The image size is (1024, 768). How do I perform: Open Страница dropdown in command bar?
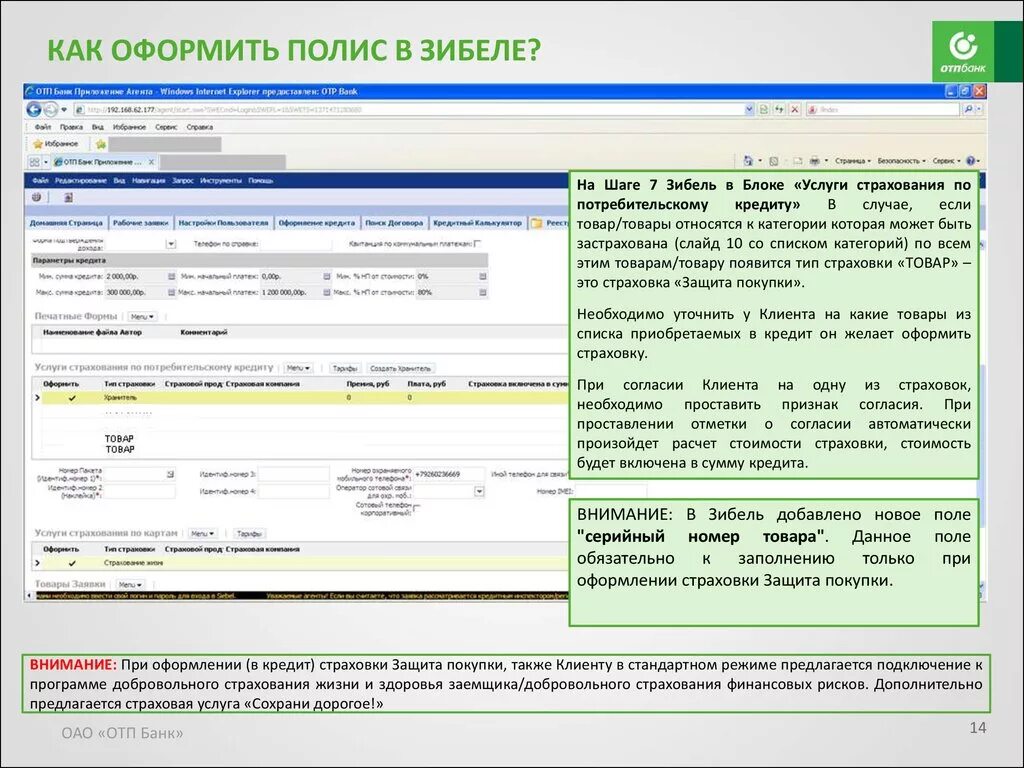[x=852, y=161]
